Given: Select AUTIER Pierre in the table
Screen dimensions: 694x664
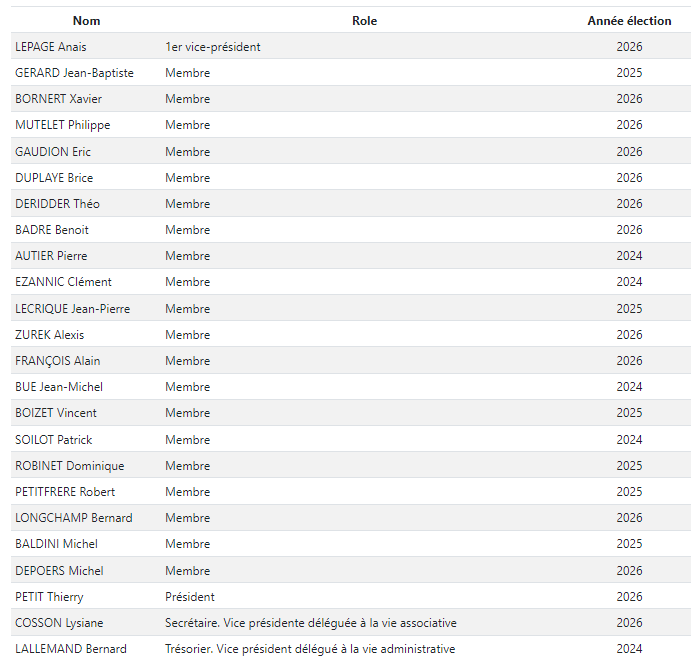Looking at the screenshot, I should [51, 256].
